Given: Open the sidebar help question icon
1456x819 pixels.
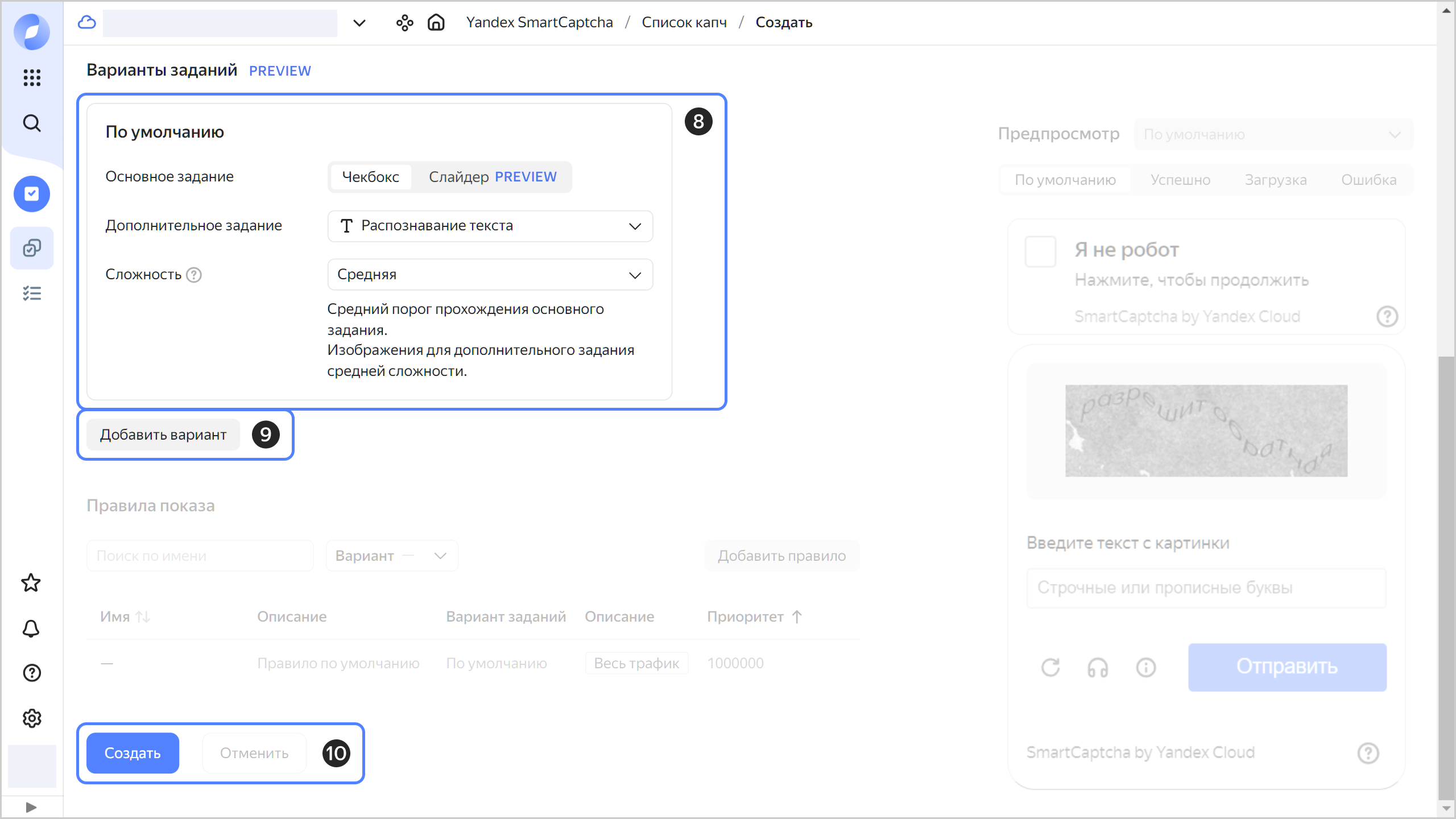Looking at the screenshot, I should pos(32,673).
